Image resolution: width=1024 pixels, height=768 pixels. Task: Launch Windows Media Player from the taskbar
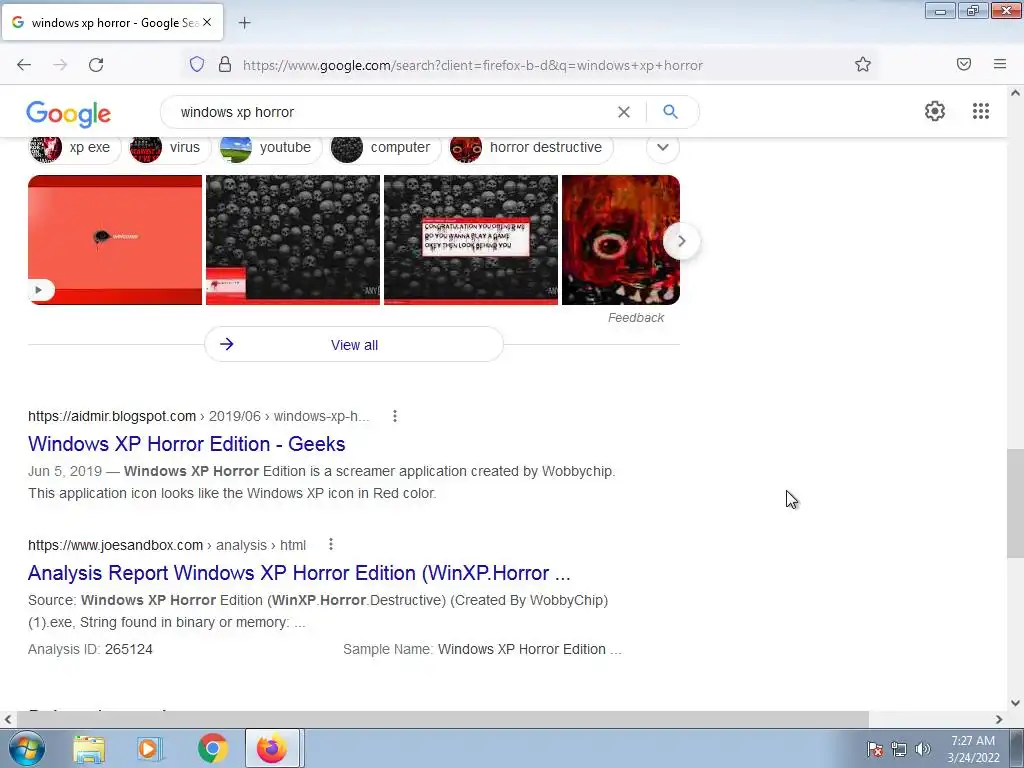tap(150, 748)
